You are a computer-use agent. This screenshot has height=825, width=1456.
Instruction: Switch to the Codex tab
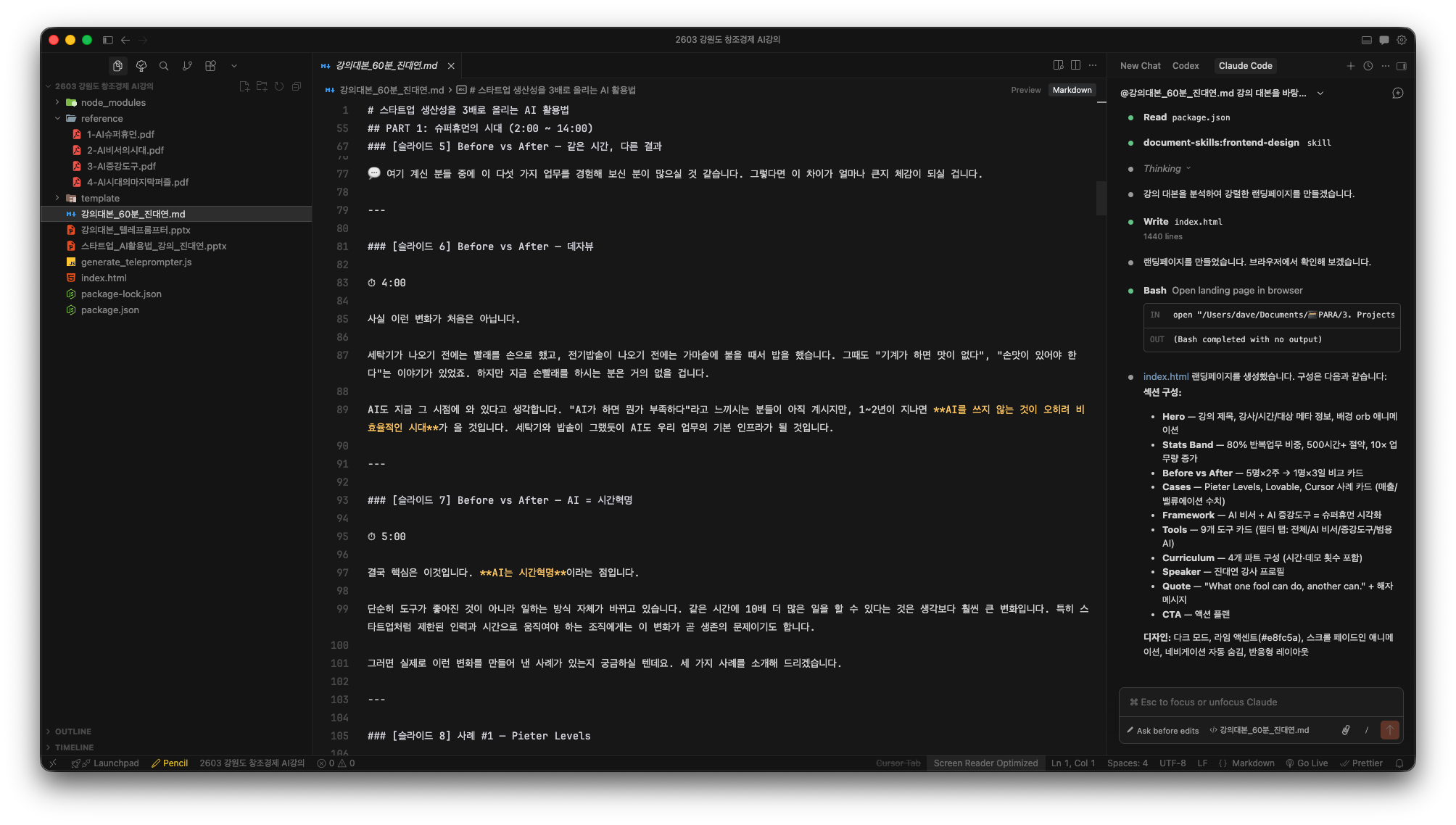[1185, 66]
